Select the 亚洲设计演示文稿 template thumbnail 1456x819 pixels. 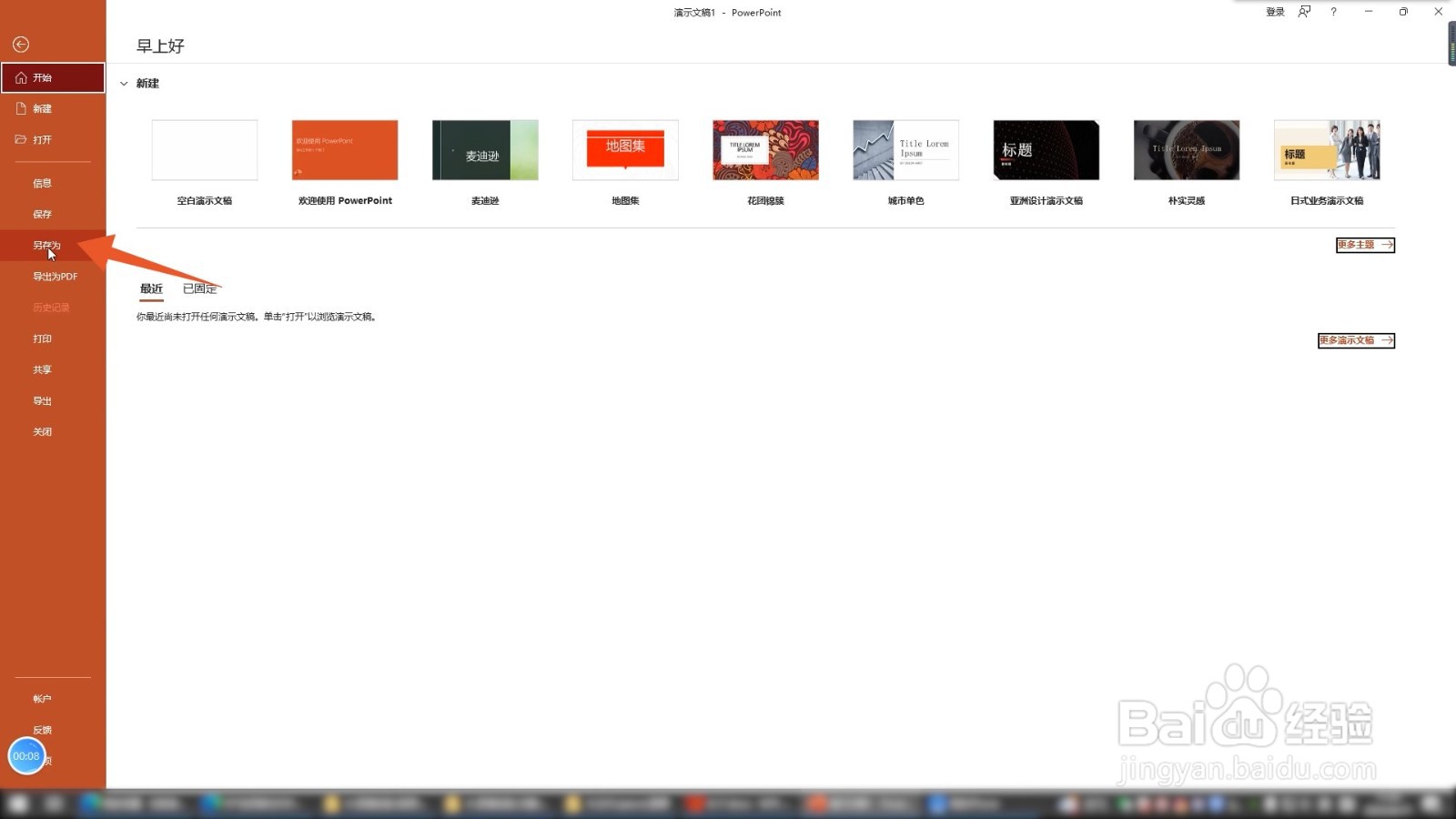coord(1046,150)
